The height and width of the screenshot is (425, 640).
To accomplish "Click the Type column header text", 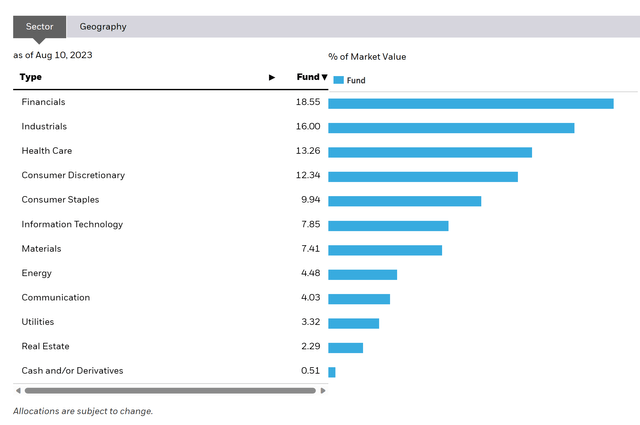I will tap(31, 77).
